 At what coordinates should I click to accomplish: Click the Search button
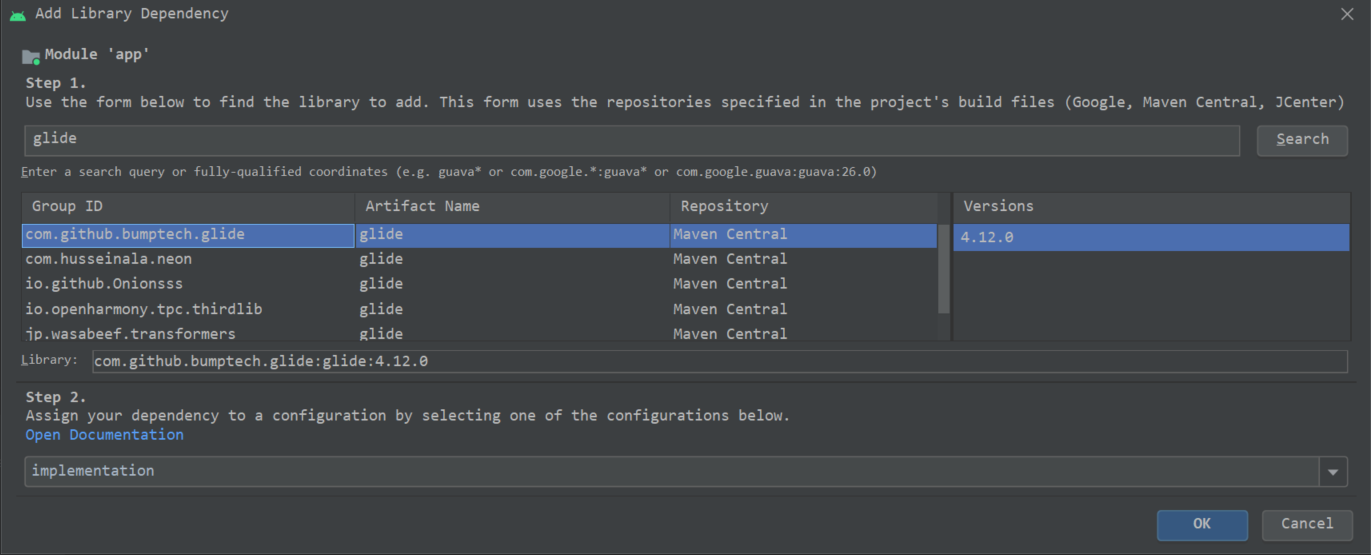coord(1302,140)
